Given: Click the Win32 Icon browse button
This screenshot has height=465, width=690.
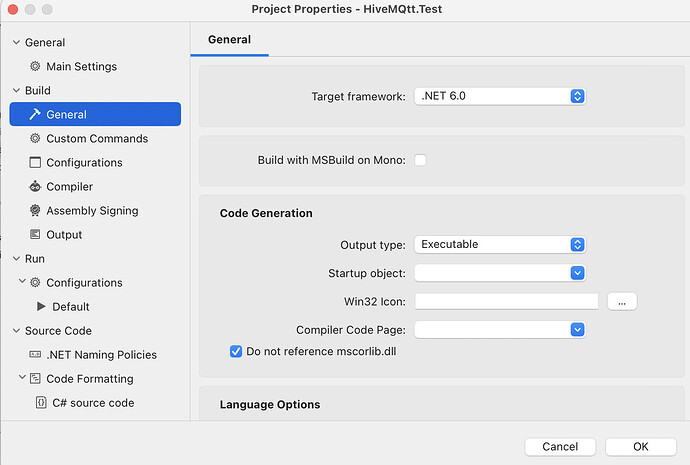Looking at the screenshot, I should 621,301.
